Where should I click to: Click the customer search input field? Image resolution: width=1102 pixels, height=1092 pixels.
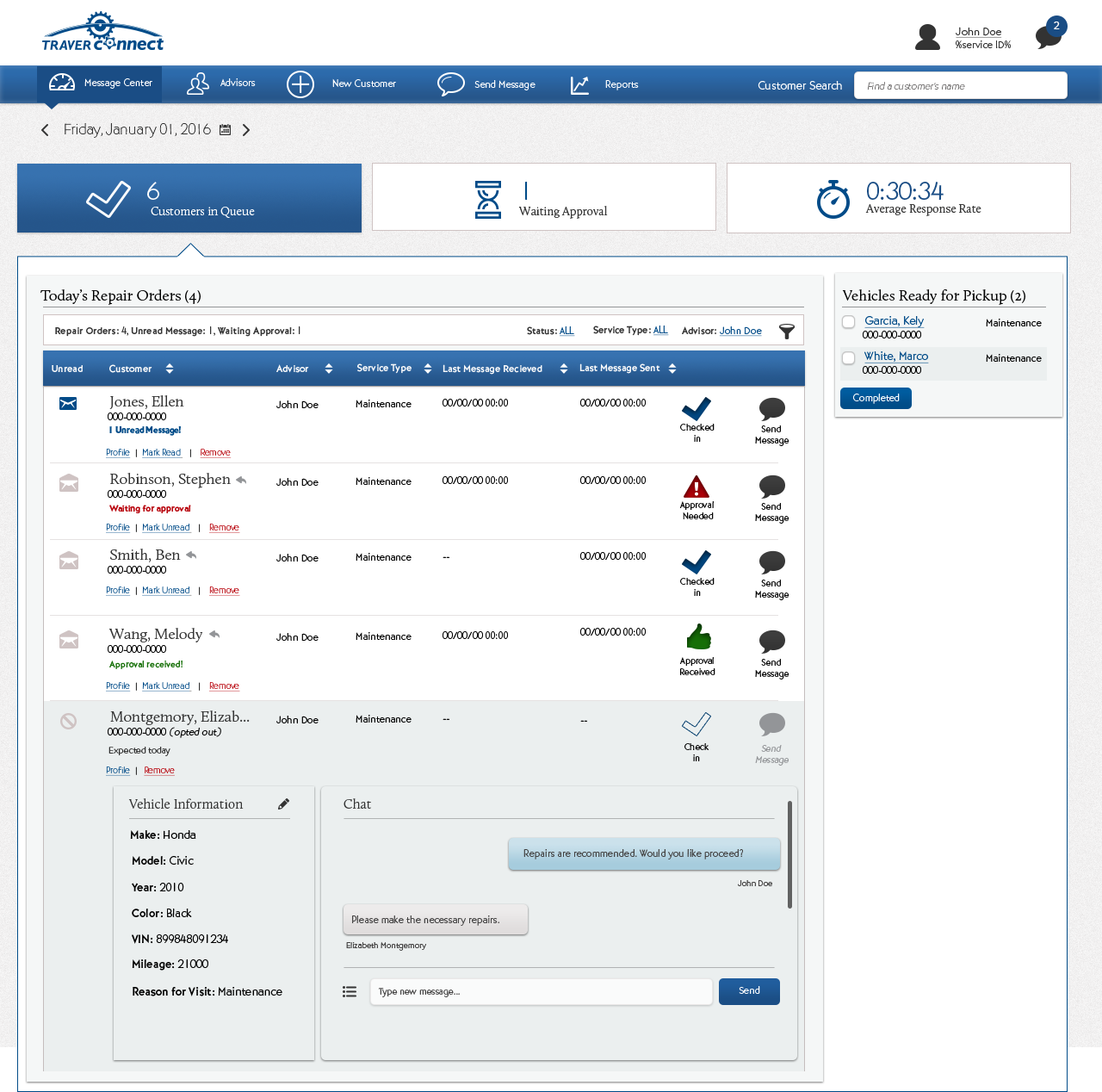click(x=960, y=86)
